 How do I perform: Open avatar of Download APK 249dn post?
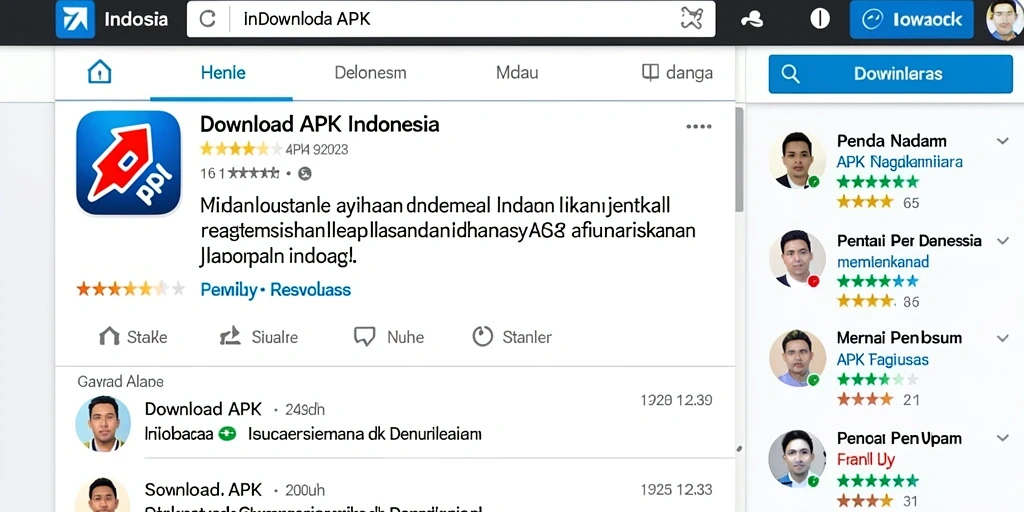click(x=103, y=423)
